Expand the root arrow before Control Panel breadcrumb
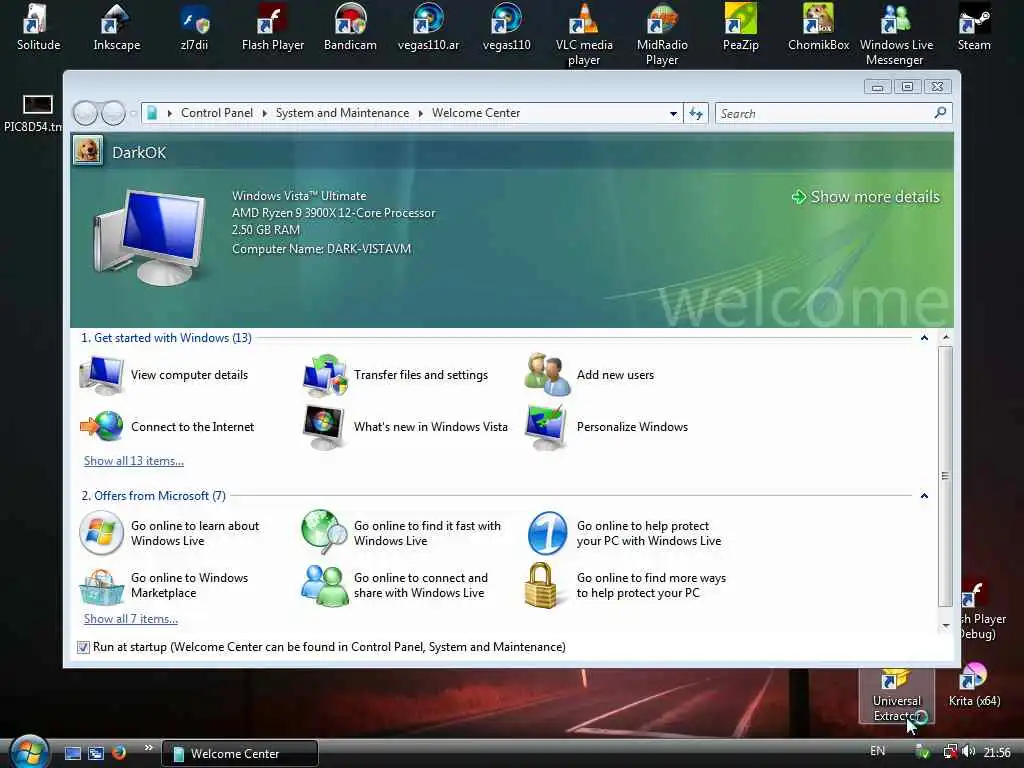 coord(170,114)
